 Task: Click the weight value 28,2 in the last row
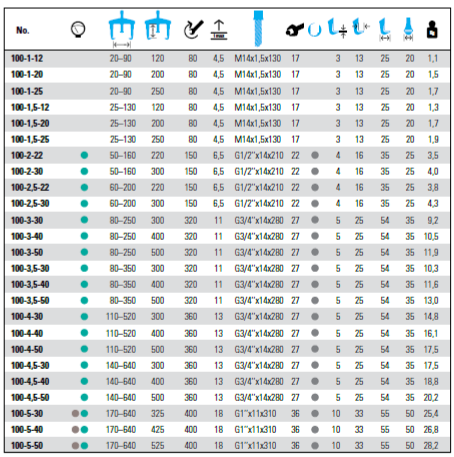(x=431, y=446)
